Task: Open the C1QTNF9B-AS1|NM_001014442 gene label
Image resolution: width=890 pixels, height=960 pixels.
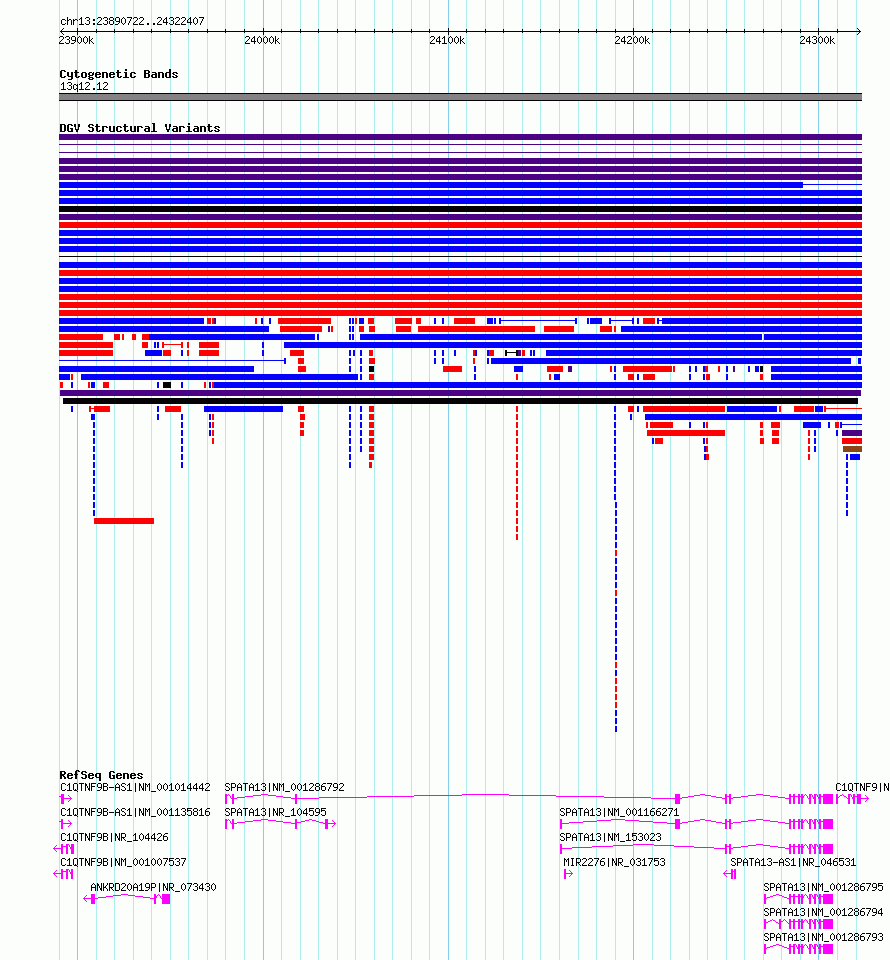Action: tap(135, 787)
